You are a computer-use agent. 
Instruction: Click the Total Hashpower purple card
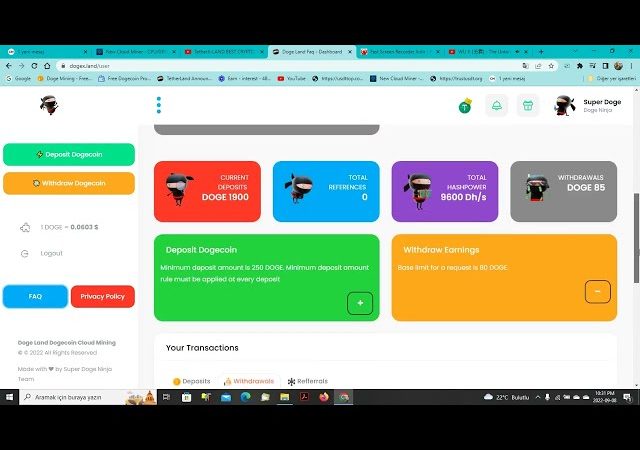pos(444,191)
